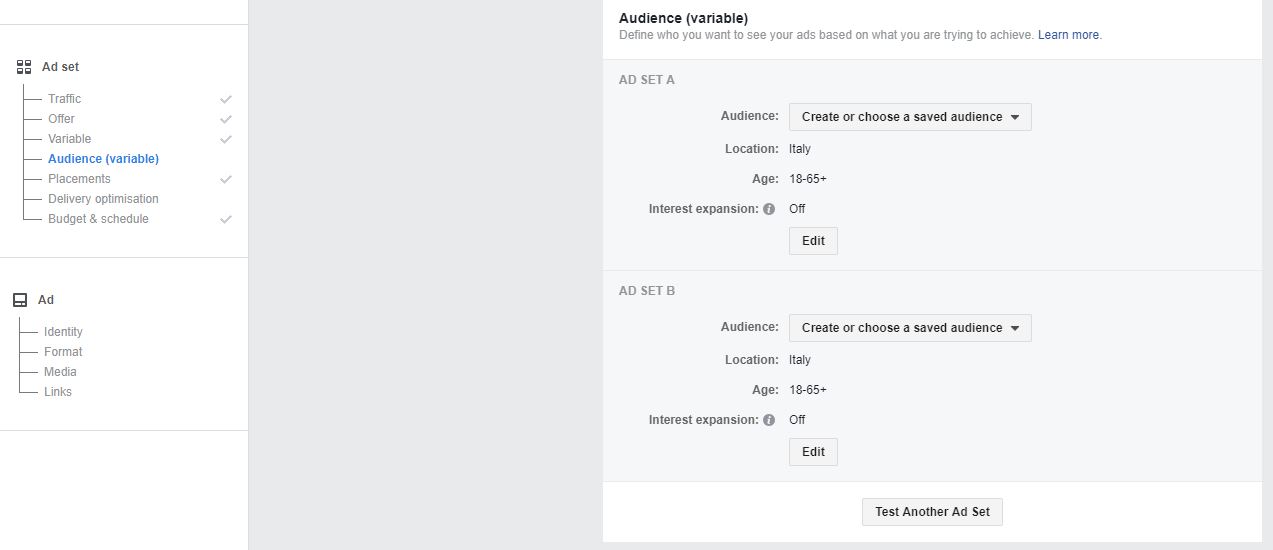Click the Ad section icon

[20, 300]
